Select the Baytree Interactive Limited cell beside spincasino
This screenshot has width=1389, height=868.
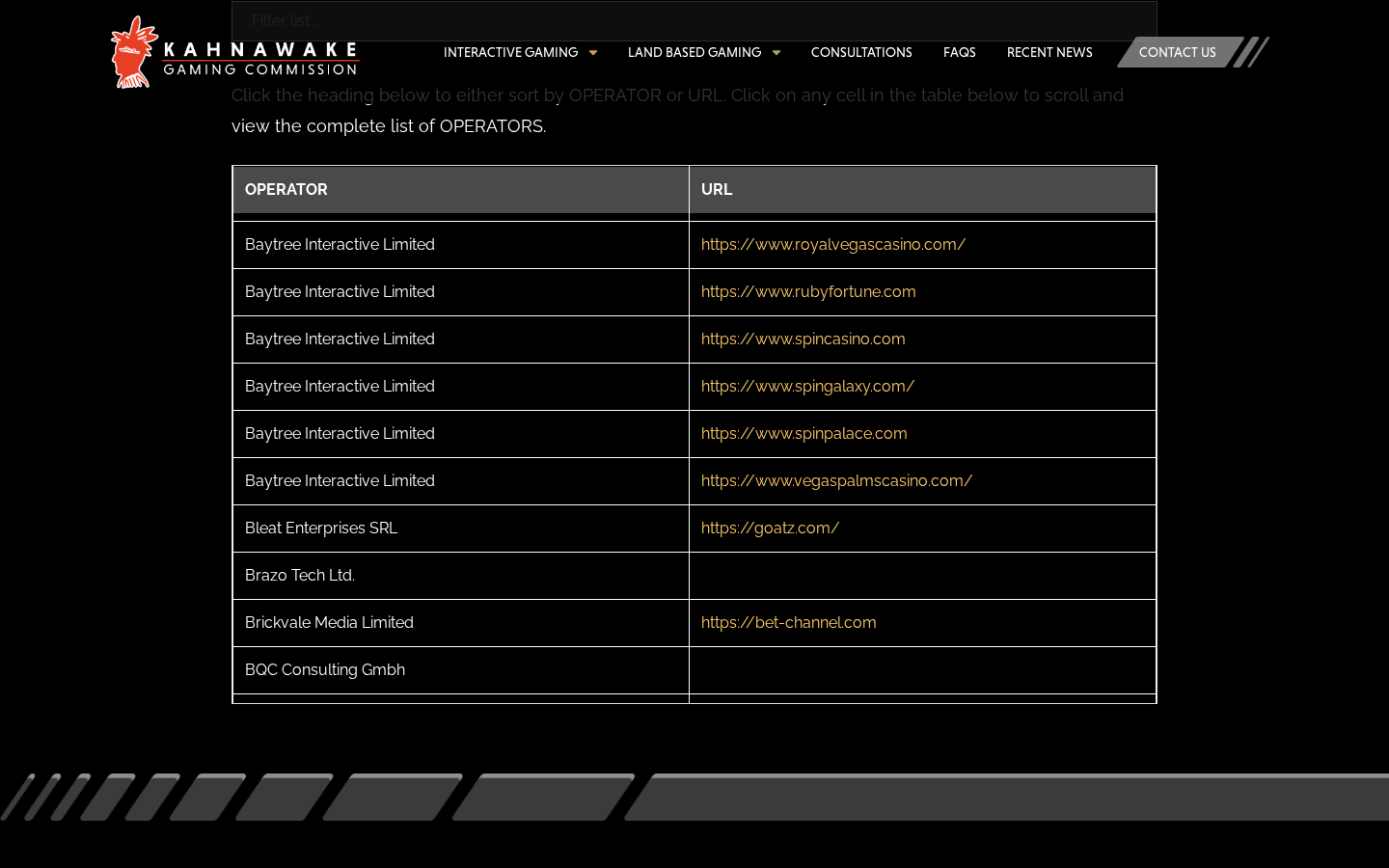coord(461,339)
